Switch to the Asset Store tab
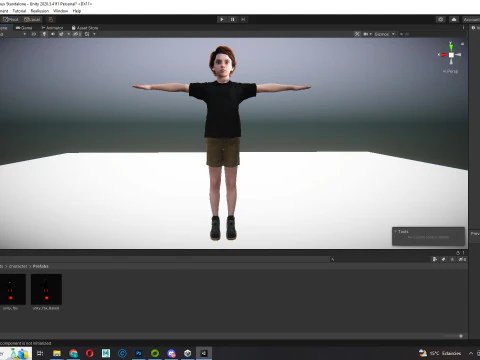This screenshot has width=480, height=360. pyautogui.click(x=85, y=28)
